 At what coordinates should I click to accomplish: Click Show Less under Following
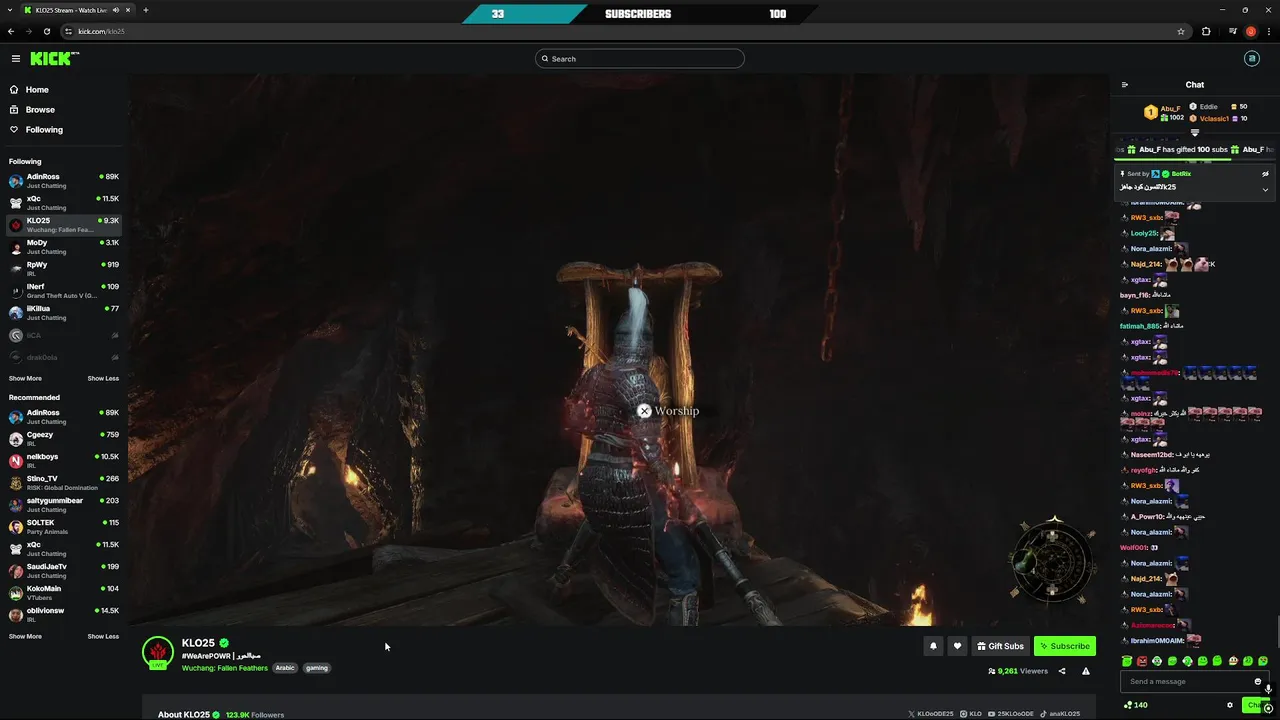point(103,379)
